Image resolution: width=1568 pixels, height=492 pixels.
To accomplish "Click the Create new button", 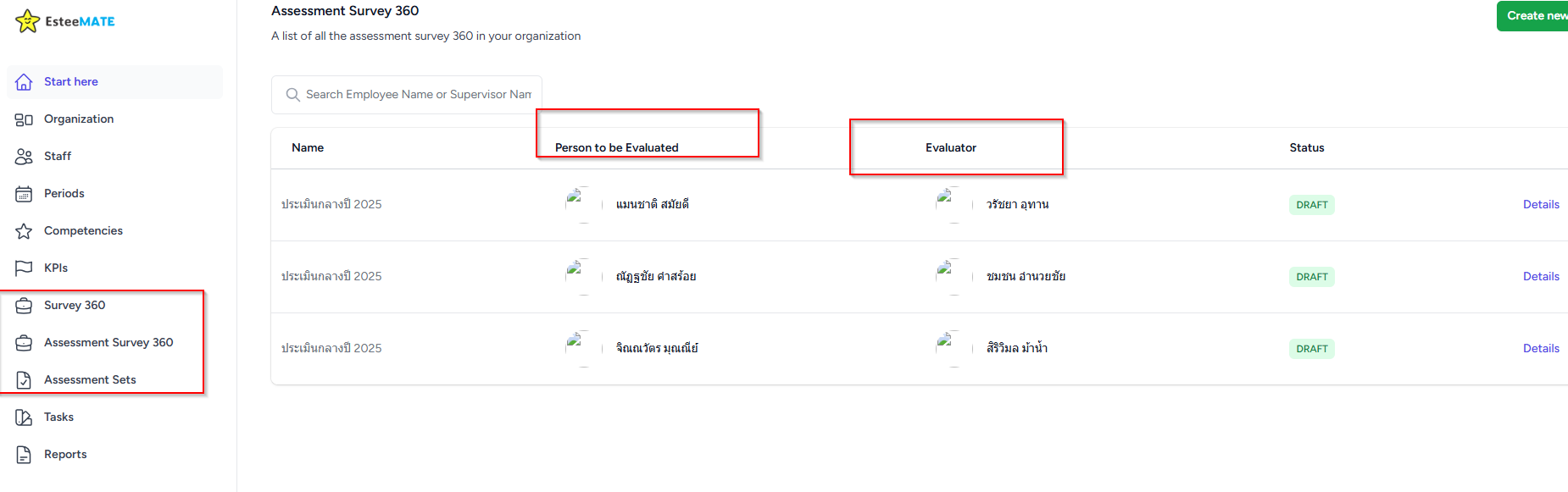I will 1534,15.
